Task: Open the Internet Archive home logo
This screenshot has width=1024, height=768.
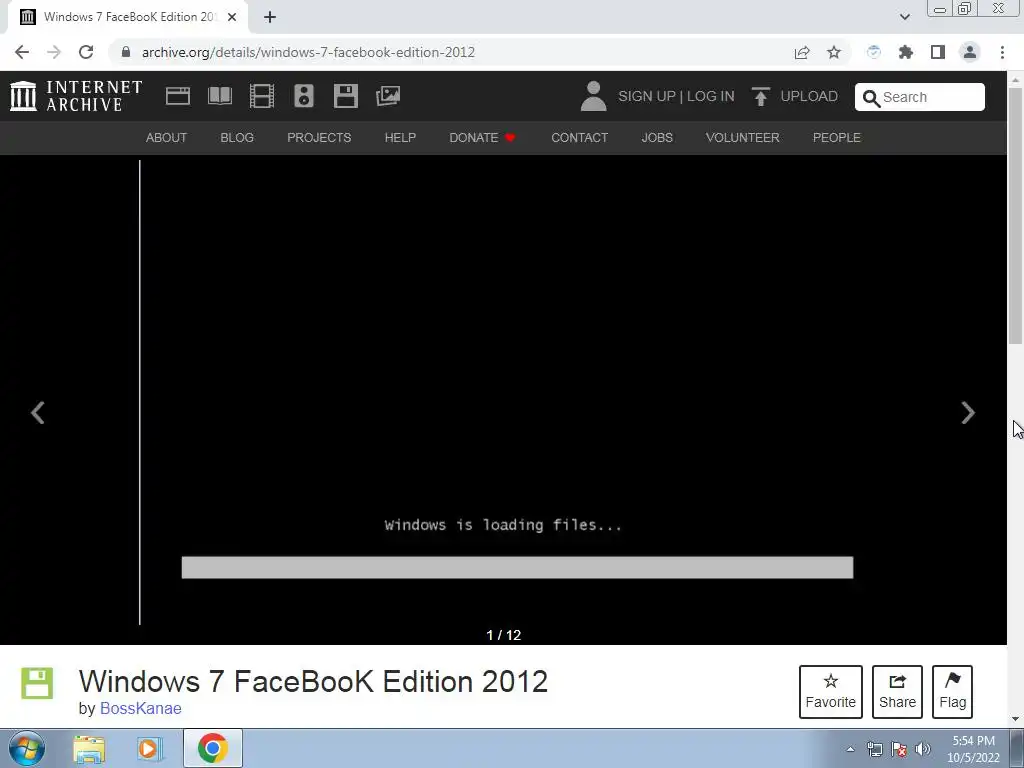Action: pyautogui.click(x=76, y=96)
